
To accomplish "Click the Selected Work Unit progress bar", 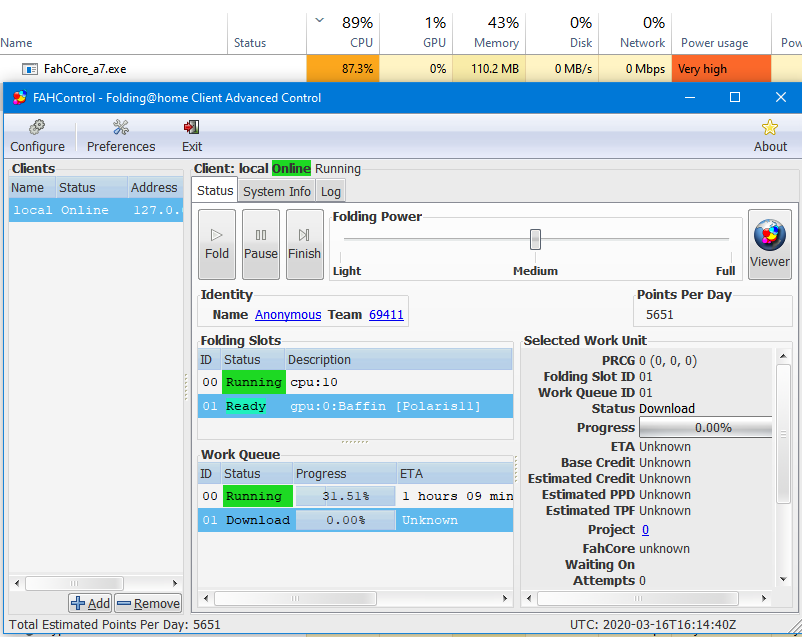I will pos(706,427).
